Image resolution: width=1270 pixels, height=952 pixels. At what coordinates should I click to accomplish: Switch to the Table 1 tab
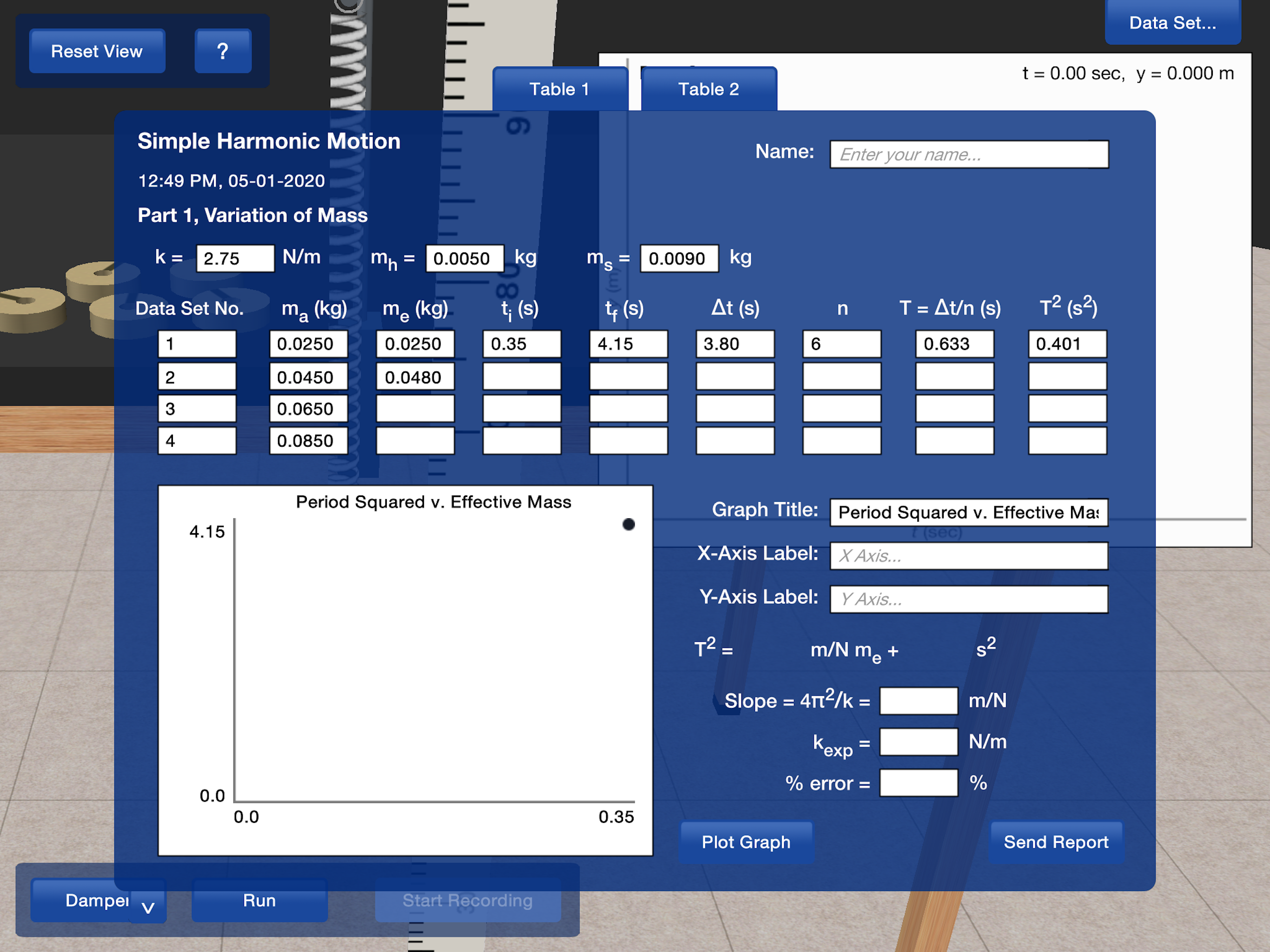[x=560, y=89]
